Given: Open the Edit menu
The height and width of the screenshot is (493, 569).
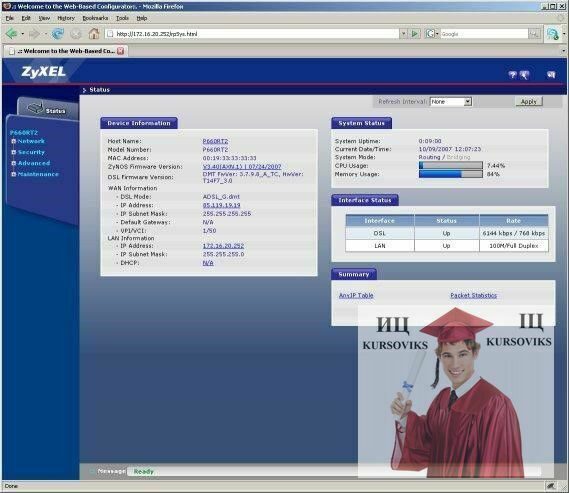Looking at the screenshot, I should point(26,18).
